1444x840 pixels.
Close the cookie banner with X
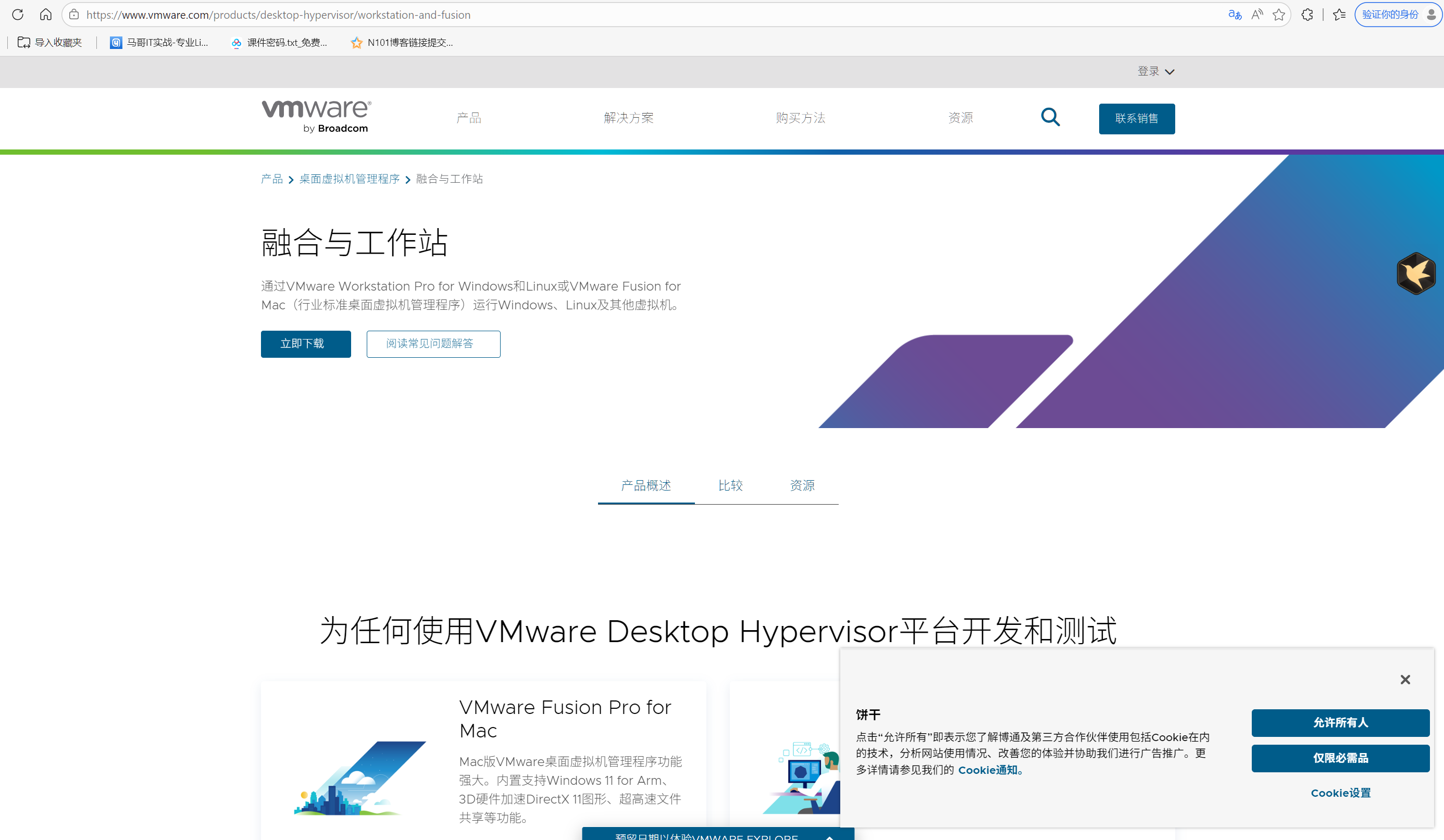(x=1405, y=680)
